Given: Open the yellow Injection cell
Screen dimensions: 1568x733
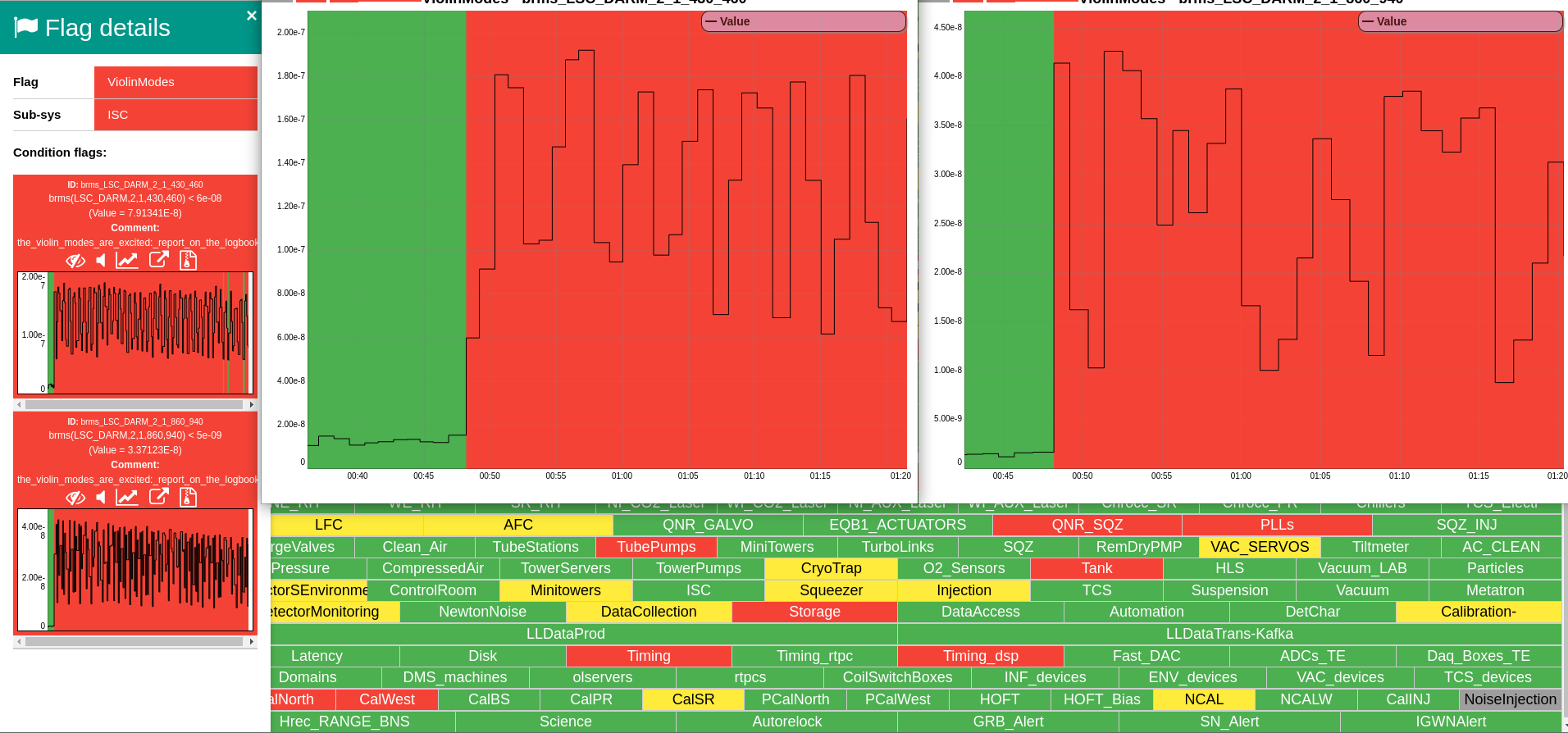Looking at the screenshot, I should [964, 590].
